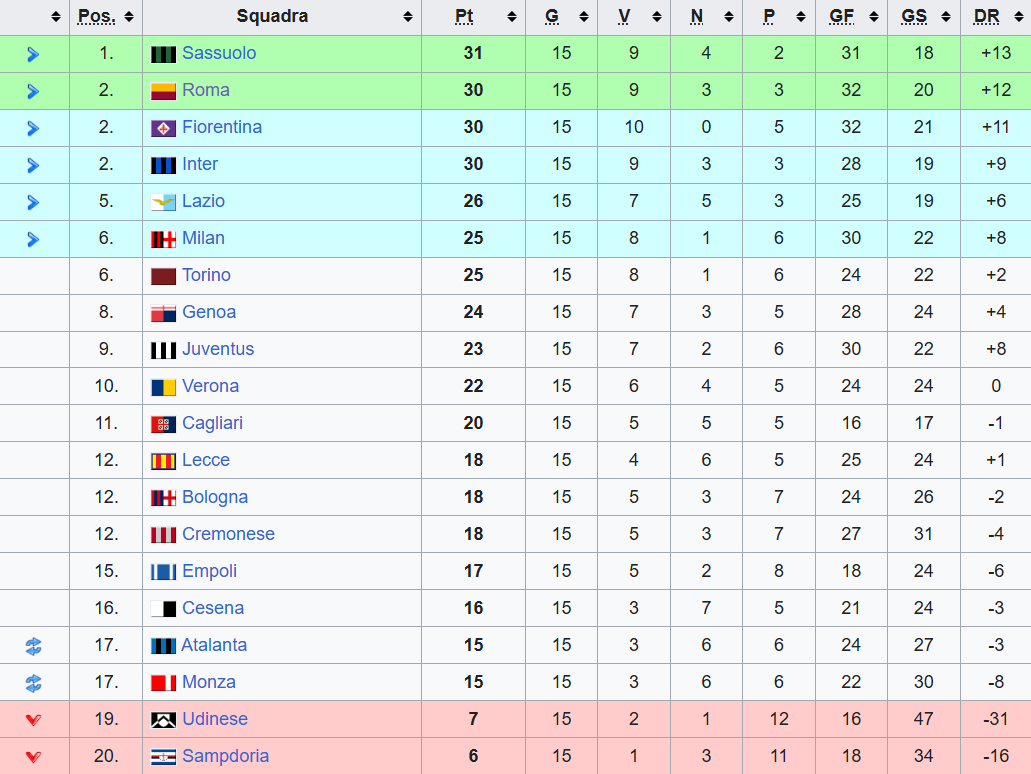Open the Cremonese team link
This screenshot has height=774, width=1031.
click(x=228, y=533)
